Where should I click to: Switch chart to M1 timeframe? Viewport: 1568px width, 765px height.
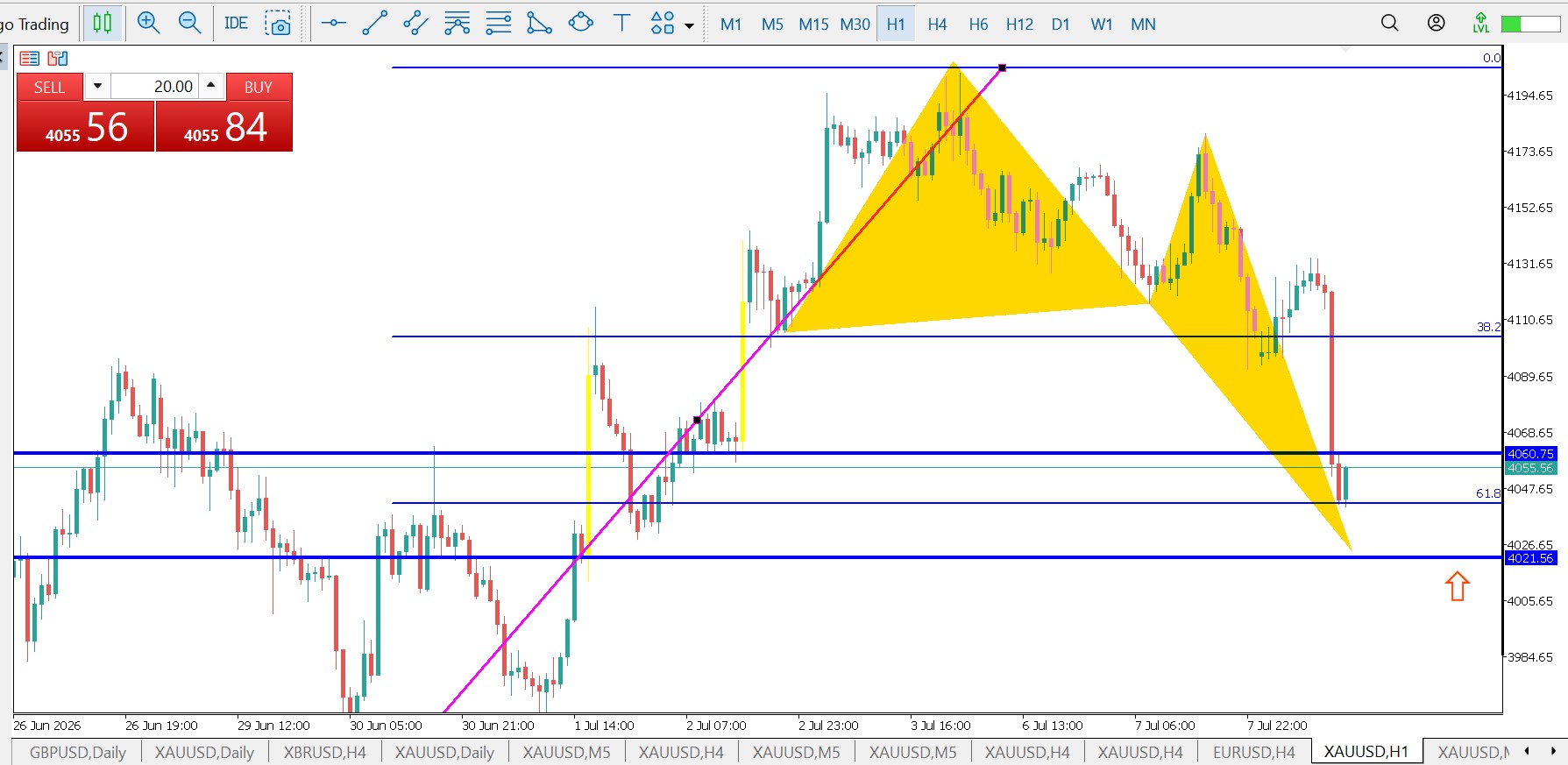(731, 25)
